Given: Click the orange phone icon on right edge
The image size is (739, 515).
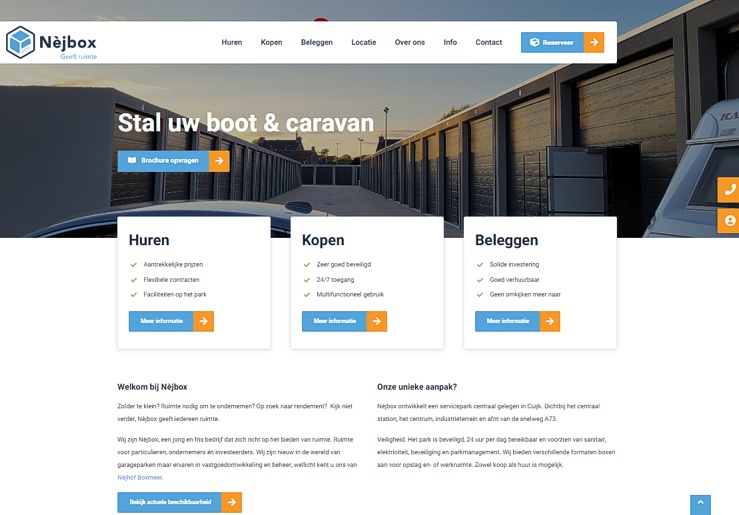Looking at the screenshot, I should click(x=729, y=189).
